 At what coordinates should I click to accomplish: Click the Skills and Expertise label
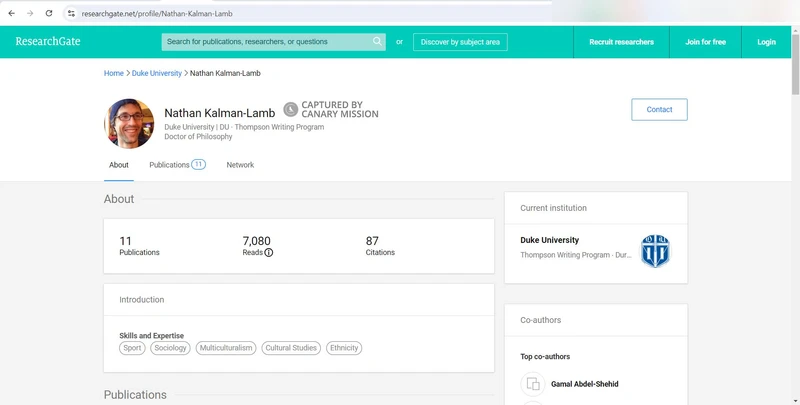click(x=152, y=336)
